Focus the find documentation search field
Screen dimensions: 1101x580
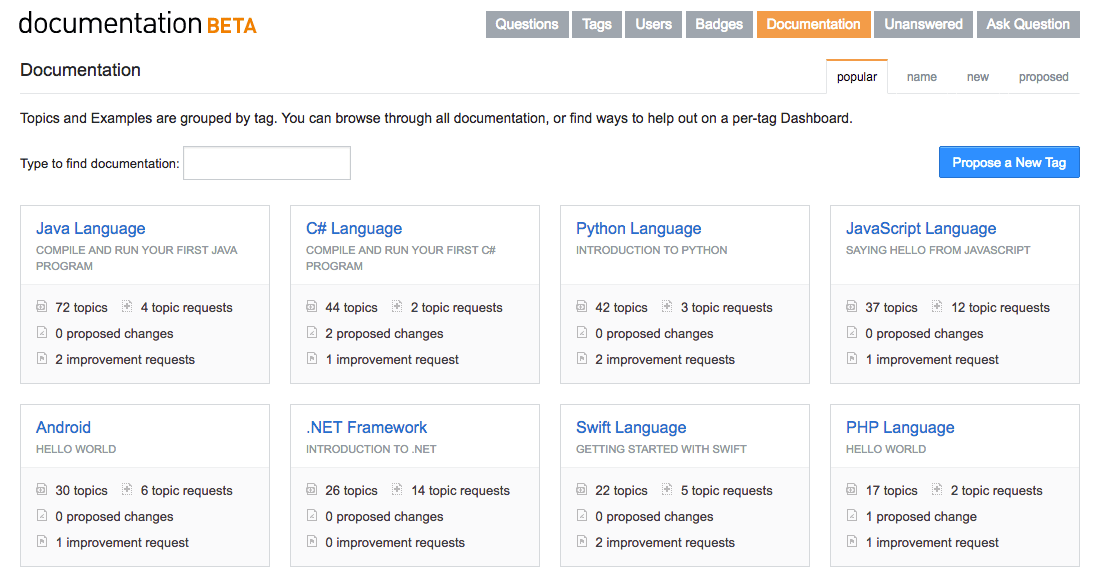point(267,163)
